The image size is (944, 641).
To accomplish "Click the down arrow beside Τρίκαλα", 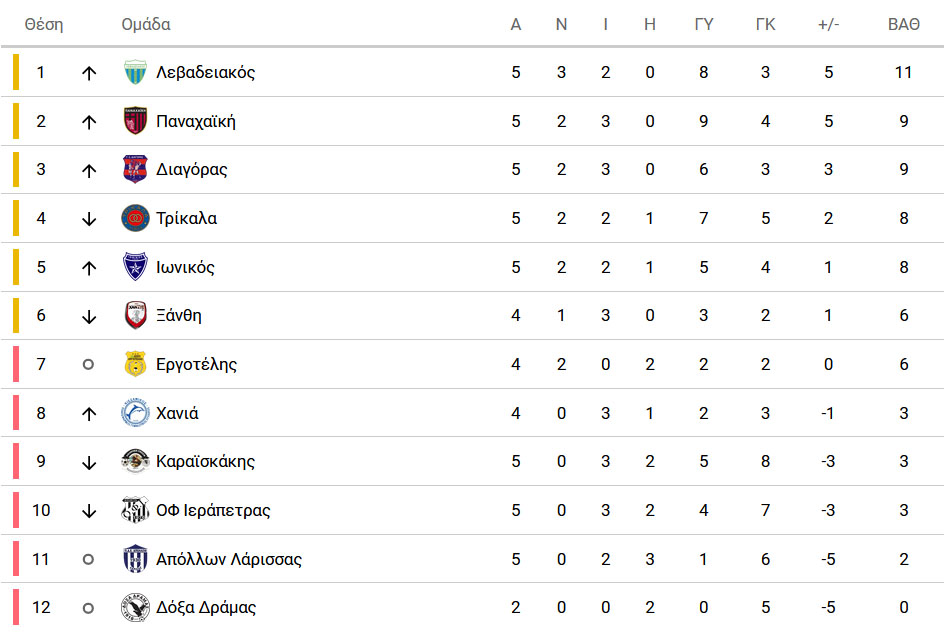I will pyautogui.click(x=89, y=219).
